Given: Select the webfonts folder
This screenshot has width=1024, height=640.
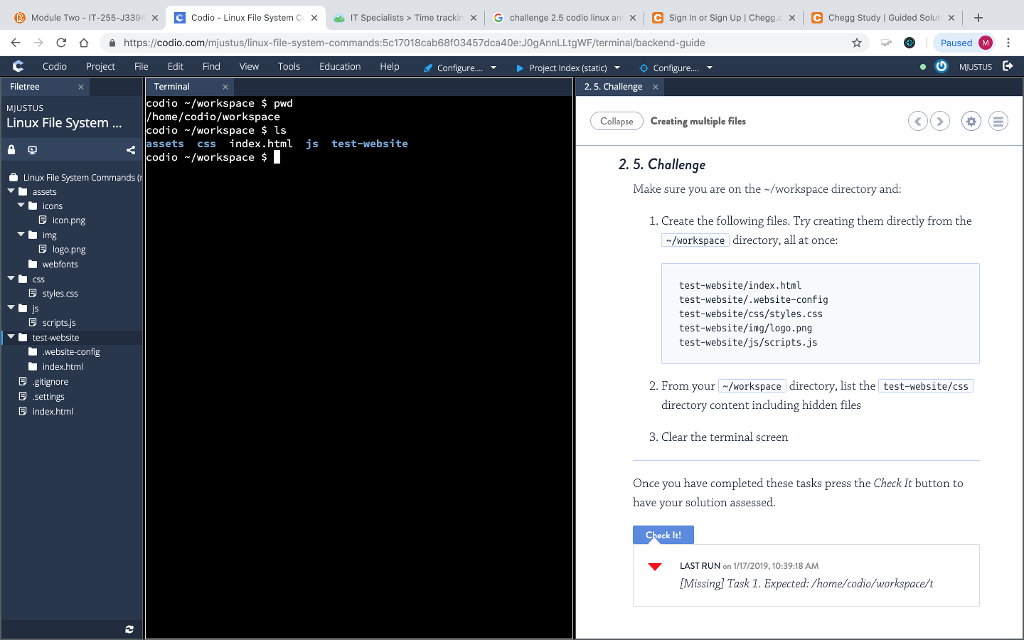Looking at the screenshot, I should pyautogui.click(x=59, y=264).
